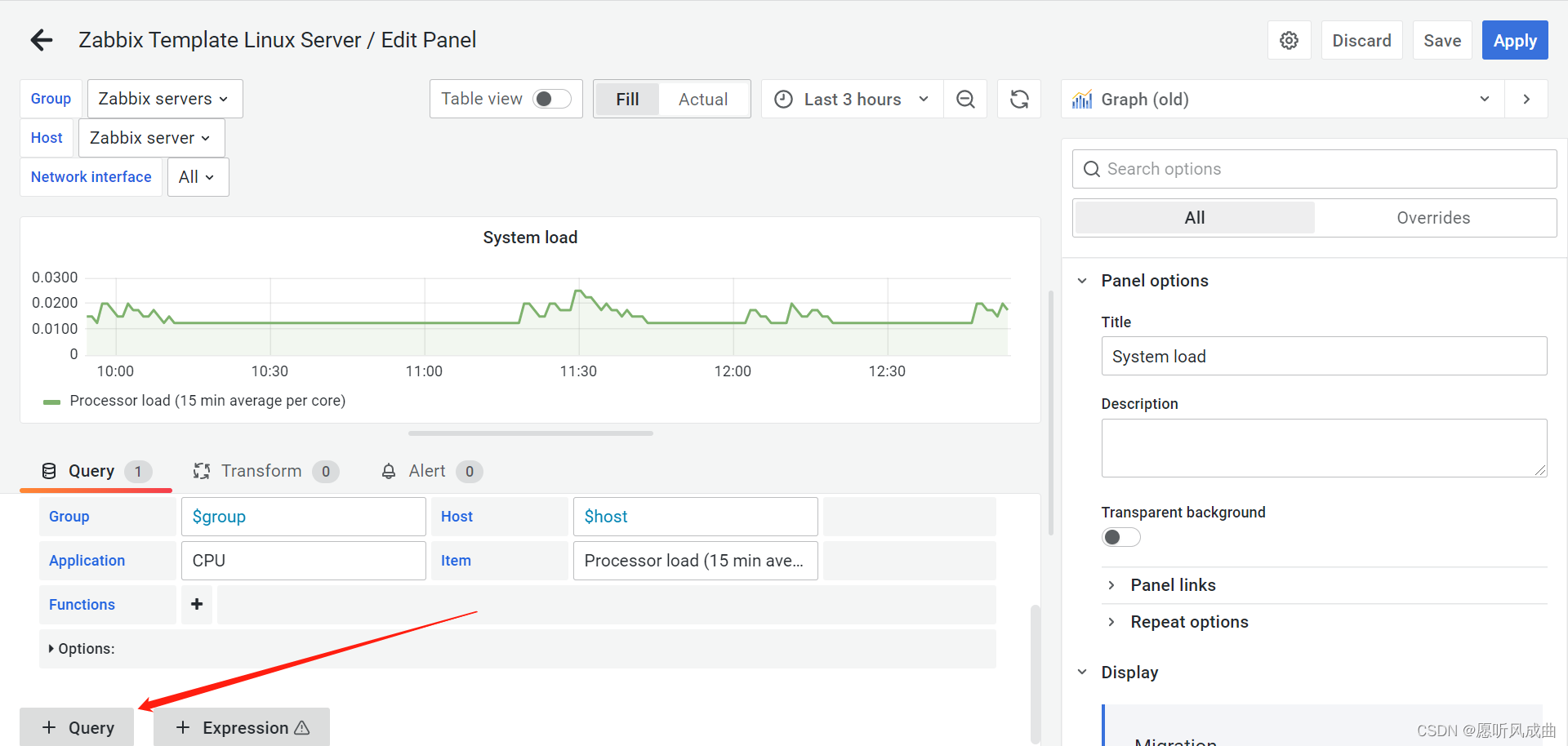
Task: Click the zoom out time range icon
Action: point(965,99)
